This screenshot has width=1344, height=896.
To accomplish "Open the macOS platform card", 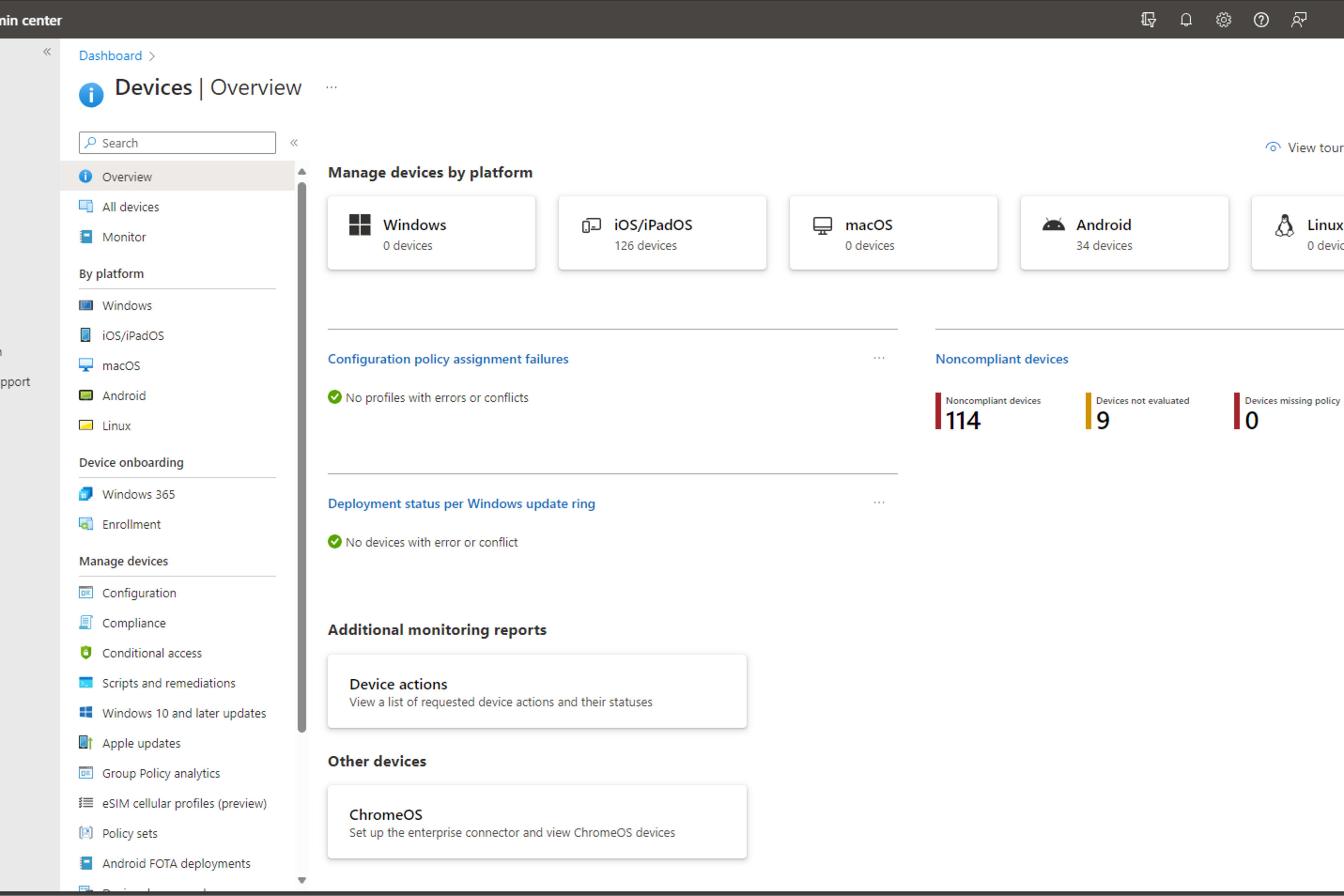I will pos(893,233).
